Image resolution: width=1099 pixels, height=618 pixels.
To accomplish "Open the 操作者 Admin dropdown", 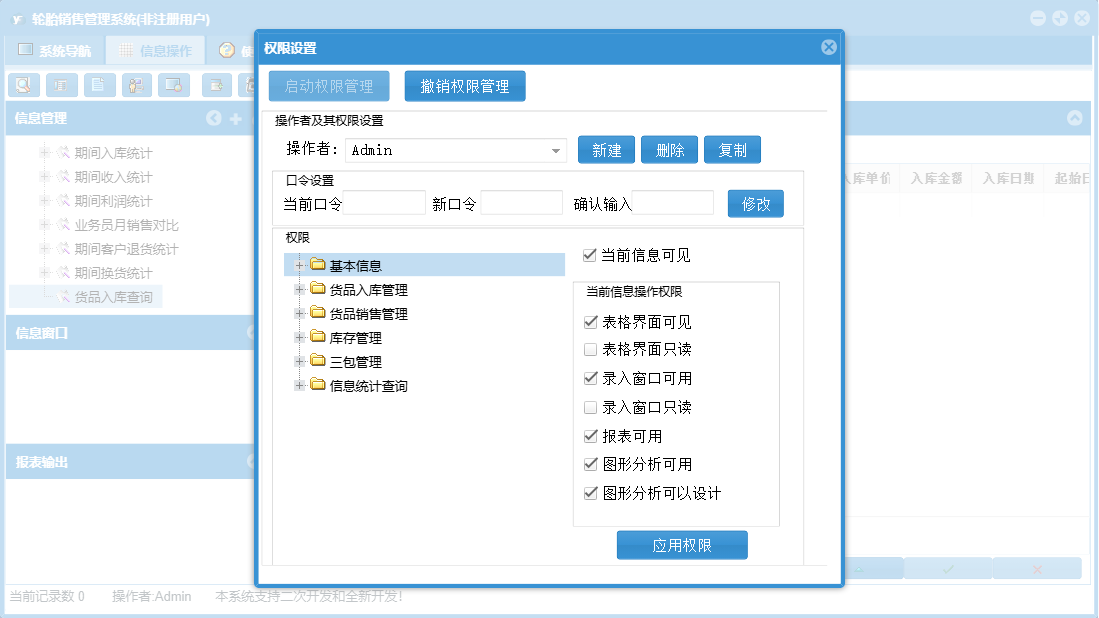I will click(x=555, y=151).
